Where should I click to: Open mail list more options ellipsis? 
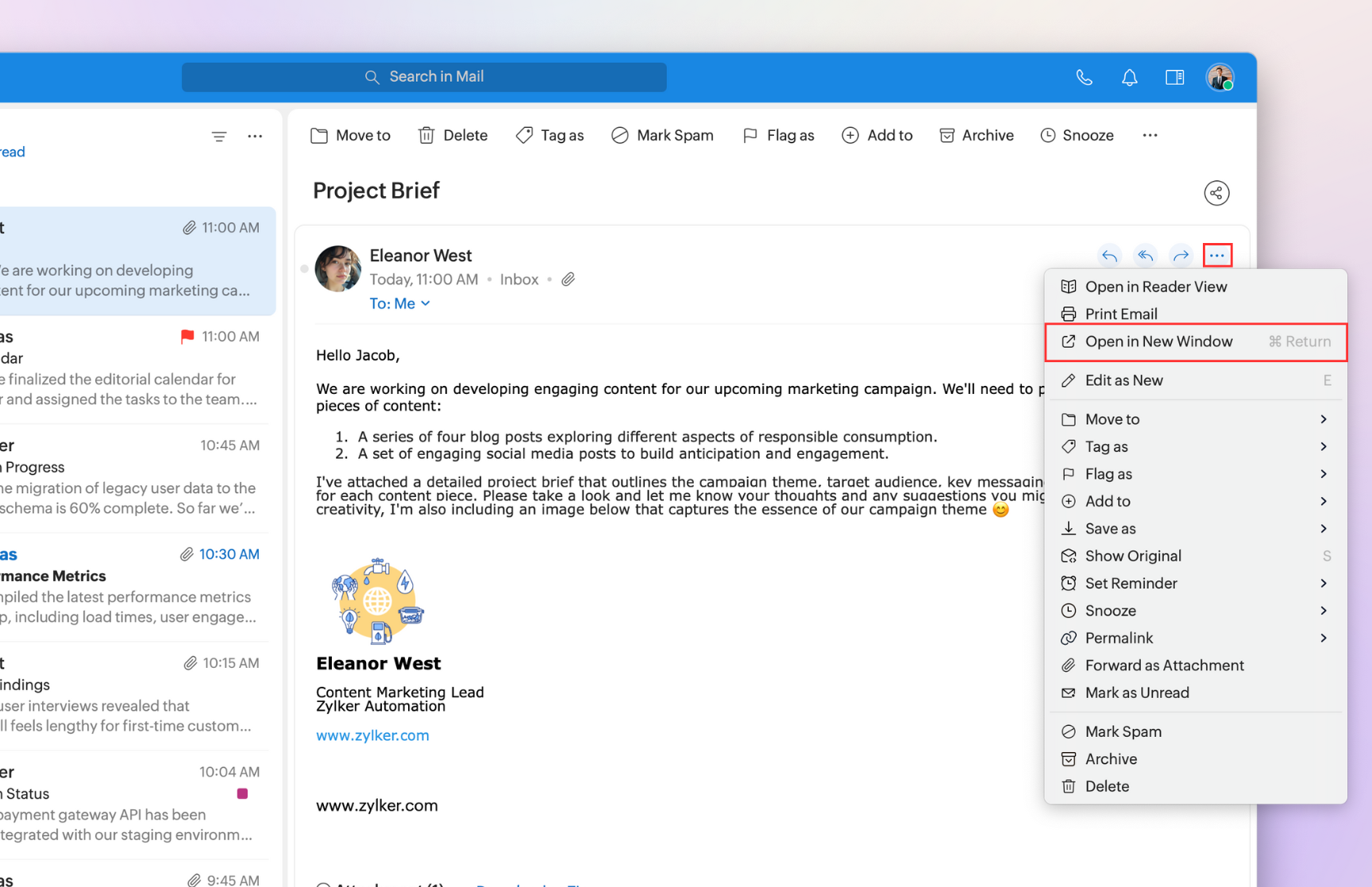pyautogui.click(x=255, y=137)
